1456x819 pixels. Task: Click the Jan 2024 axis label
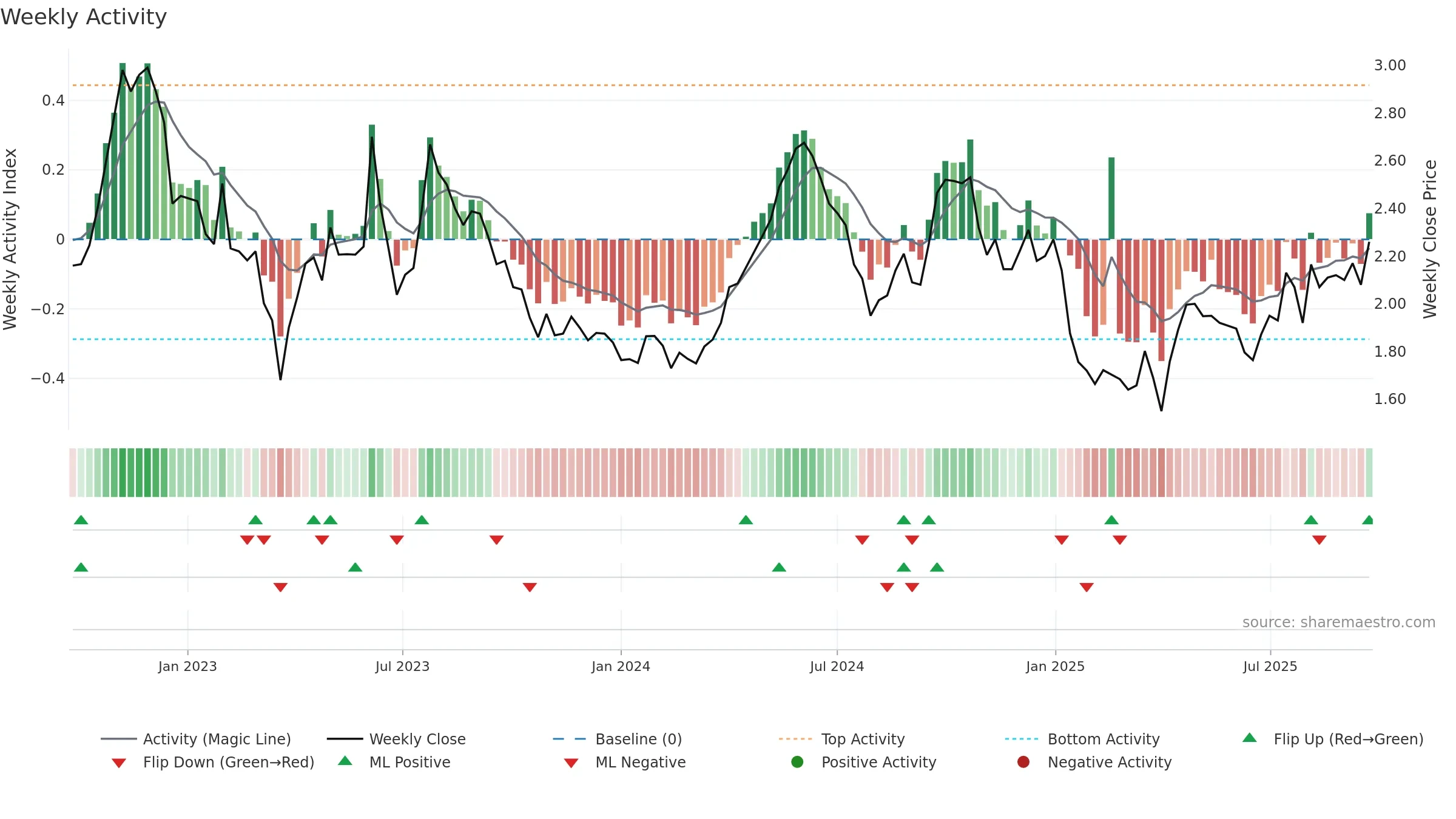pyautogui.click(x=621, y=666)
